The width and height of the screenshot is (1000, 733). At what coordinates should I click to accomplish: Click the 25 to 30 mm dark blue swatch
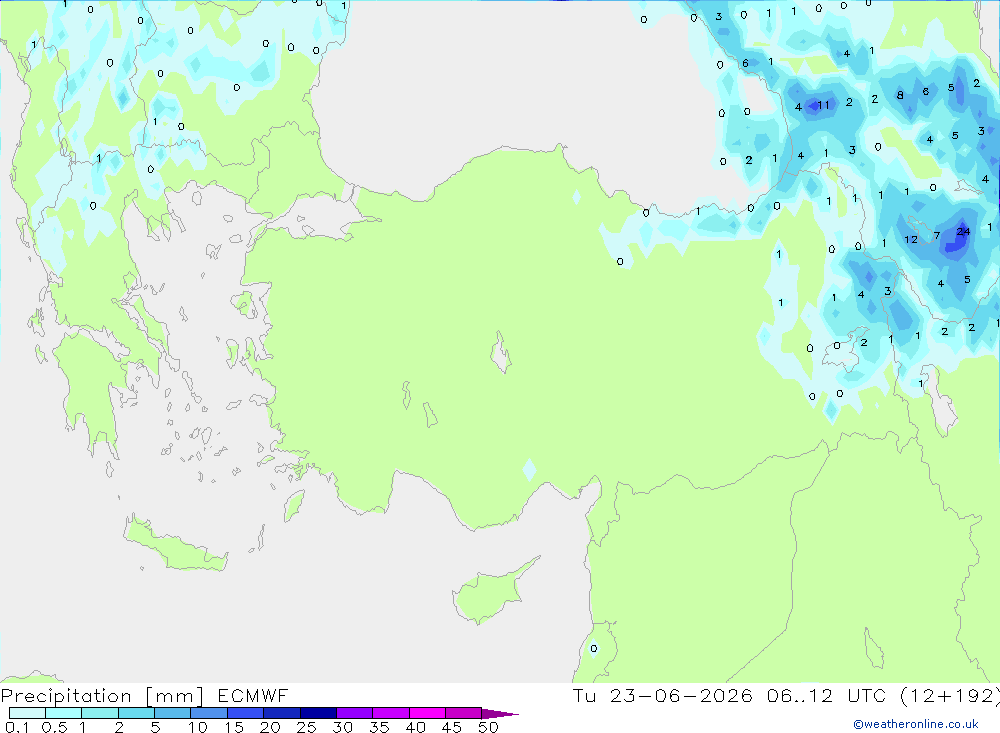(318, 713)
